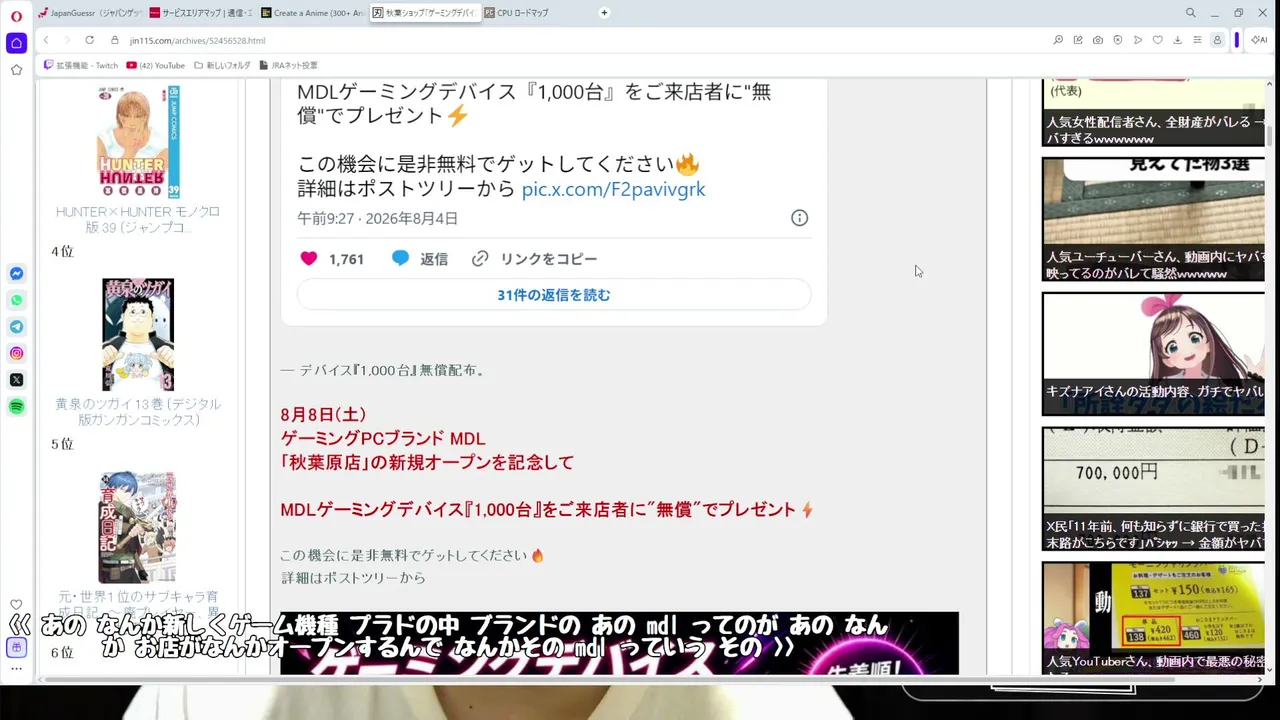Click the edit page note icon
Image resolution: width=1280 pixels, height=720 pixels.
pyautogui.click(x=1078, y=40)
